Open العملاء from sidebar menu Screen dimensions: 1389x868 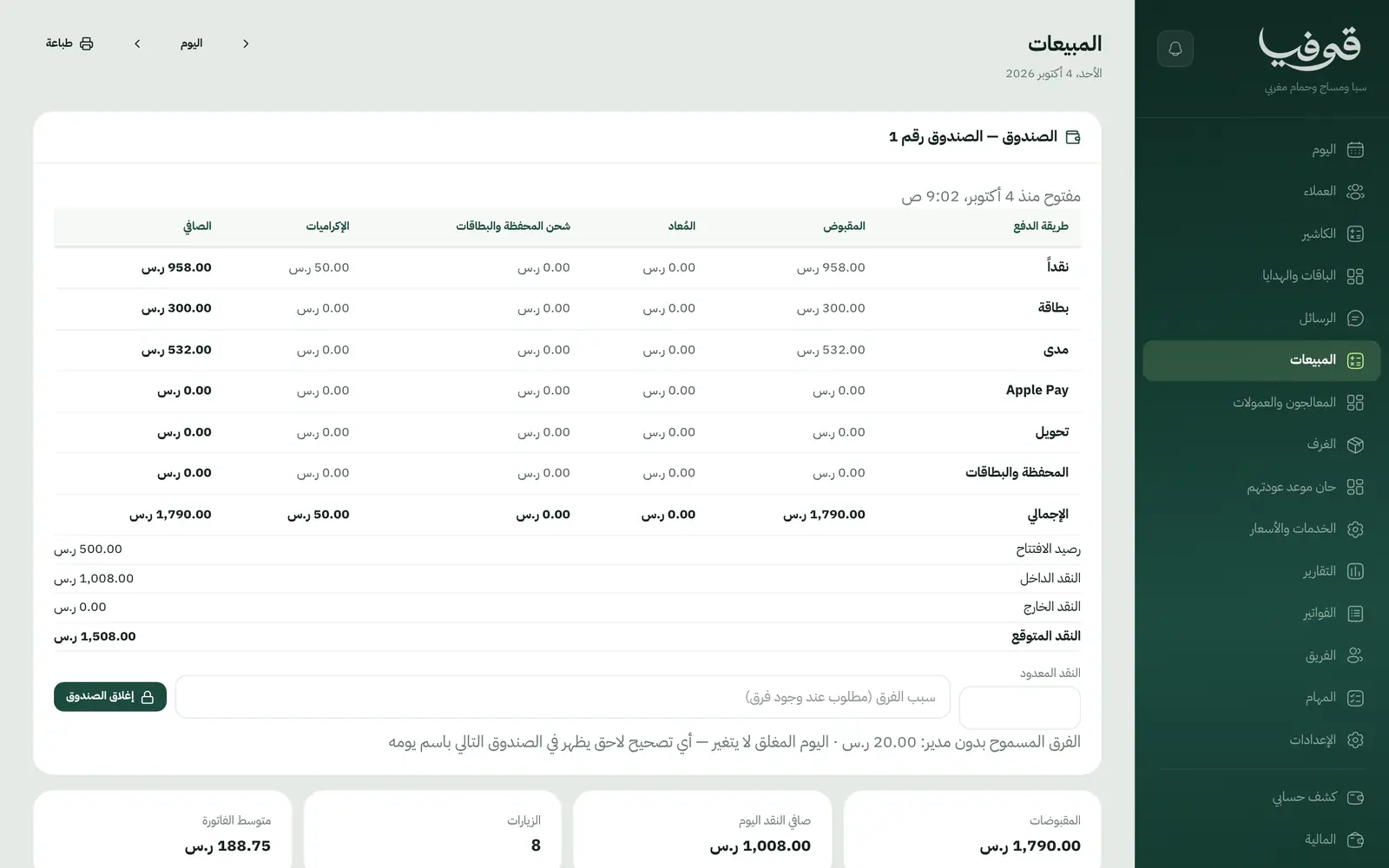click(x=1261, y=192)
